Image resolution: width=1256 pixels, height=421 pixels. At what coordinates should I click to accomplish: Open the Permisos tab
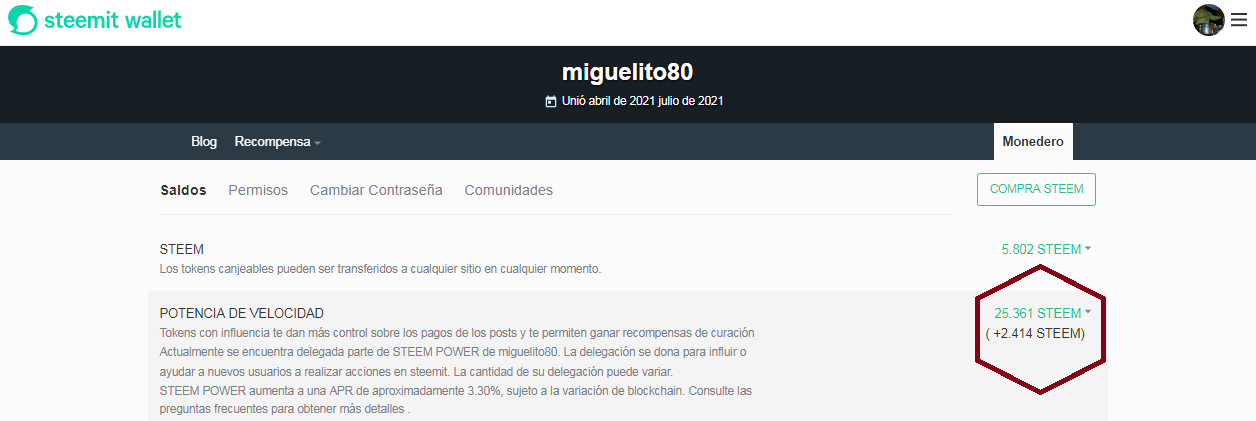pos(258,190)
